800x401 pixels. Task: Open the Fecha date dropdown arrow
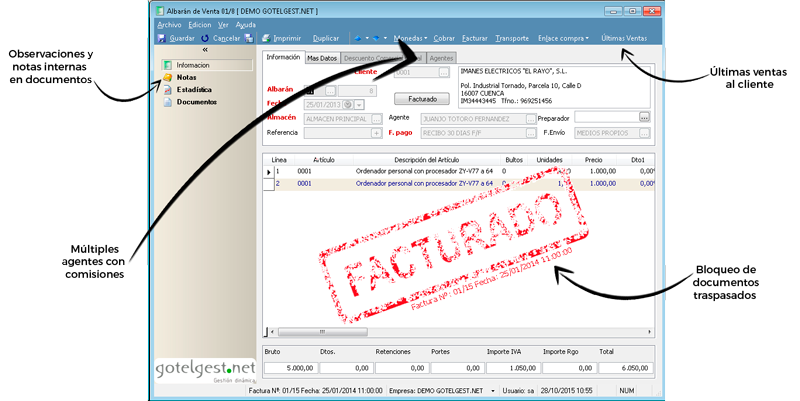[x=359, y=105]
